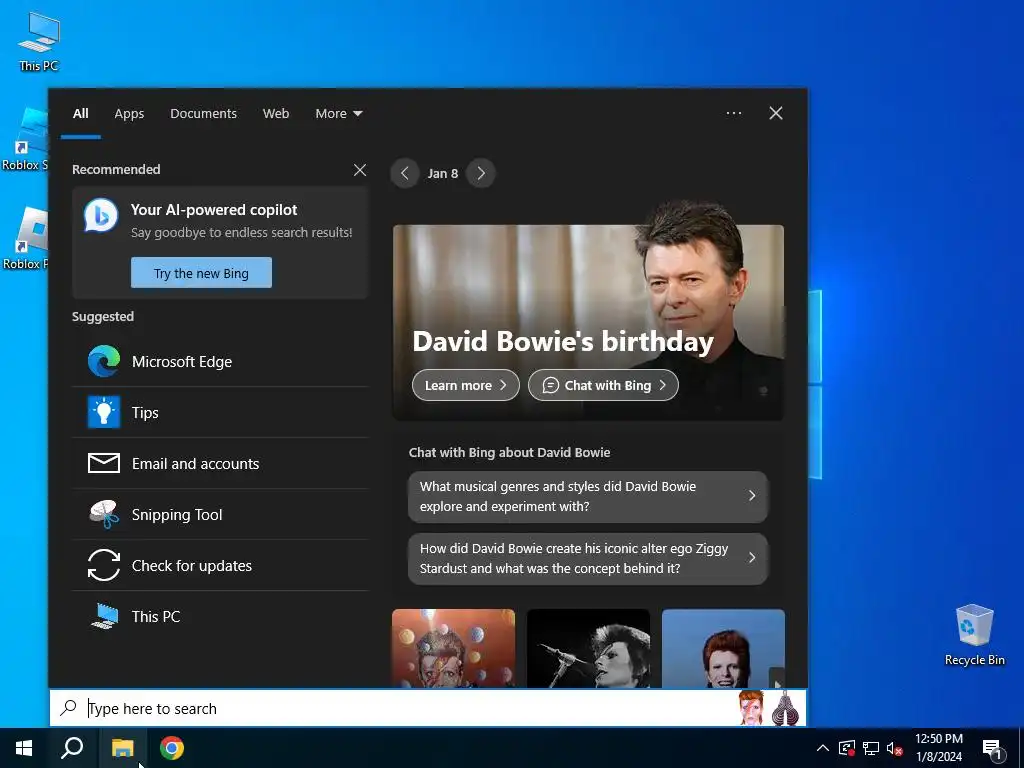Go to next day after Jan 8

click(481, 173)
